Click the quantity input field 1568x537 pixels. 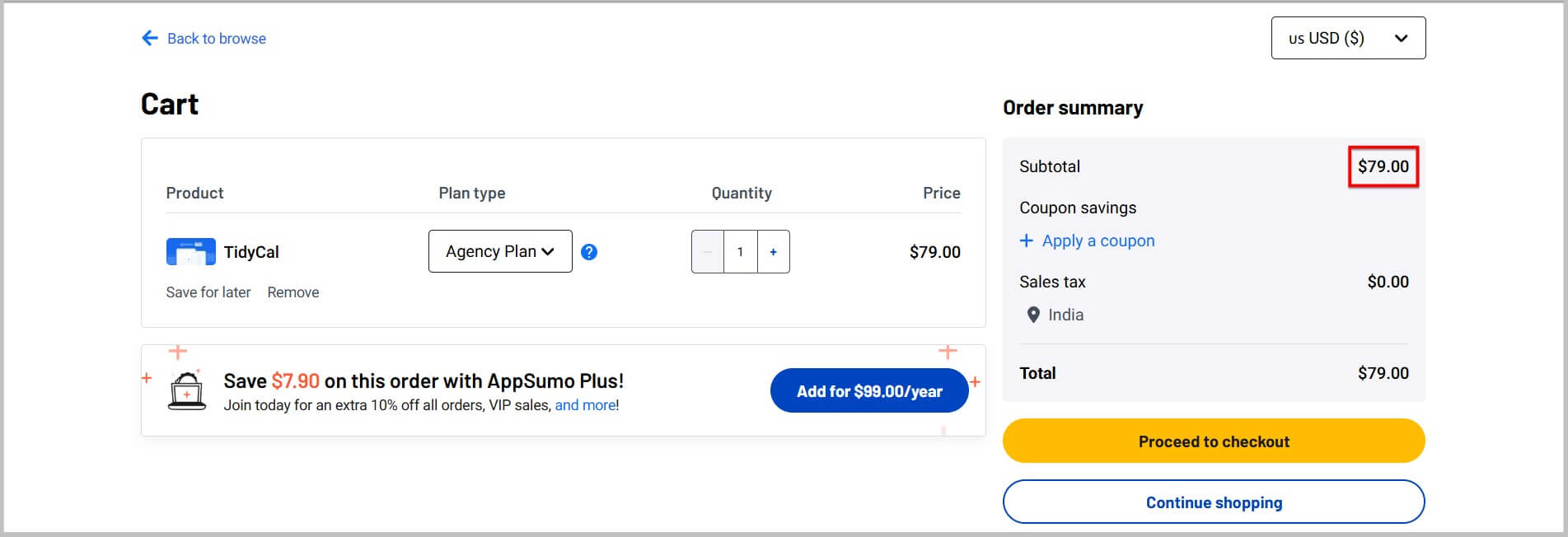[740, 252]
